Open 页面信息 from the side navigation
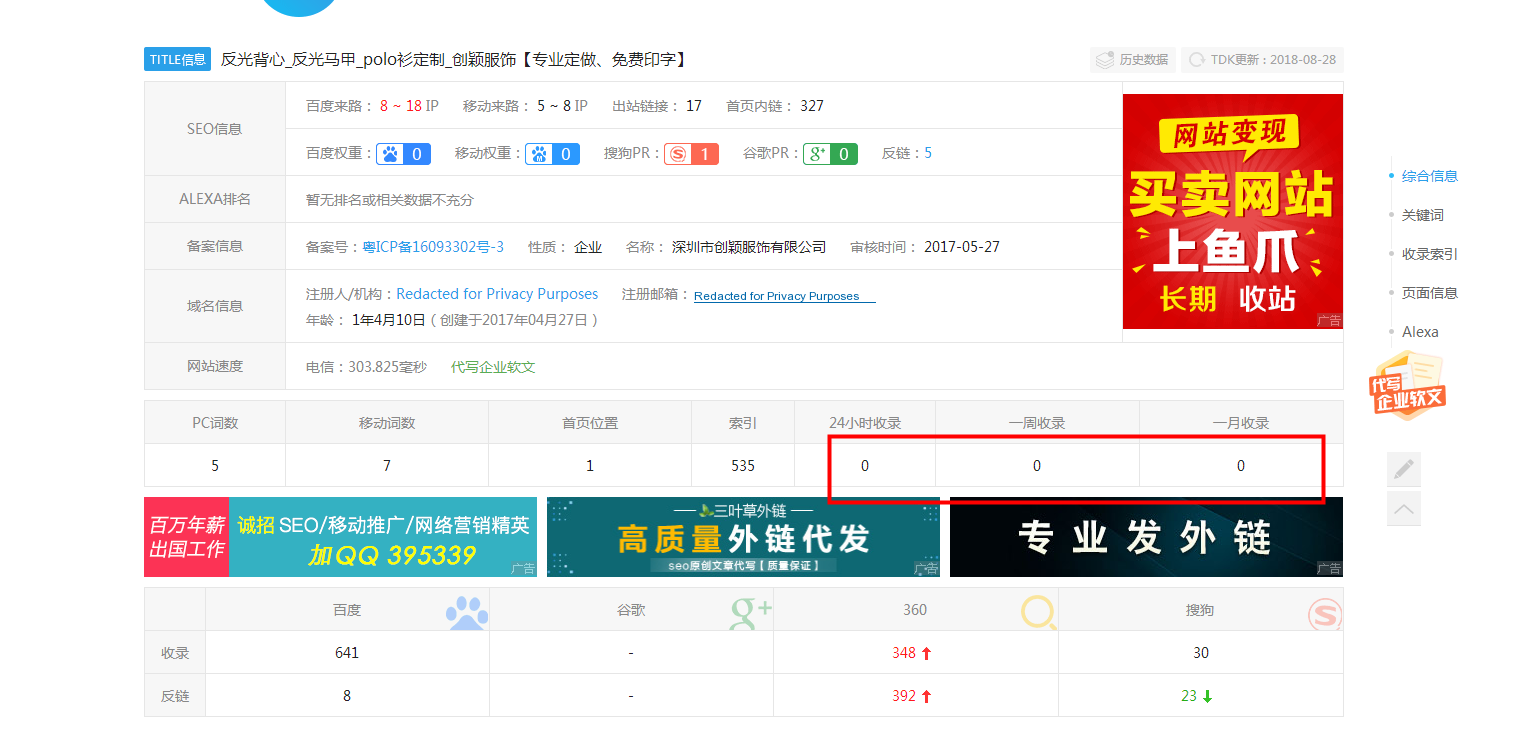Screen dimensions: 1529x729 tap(1429, 293)
